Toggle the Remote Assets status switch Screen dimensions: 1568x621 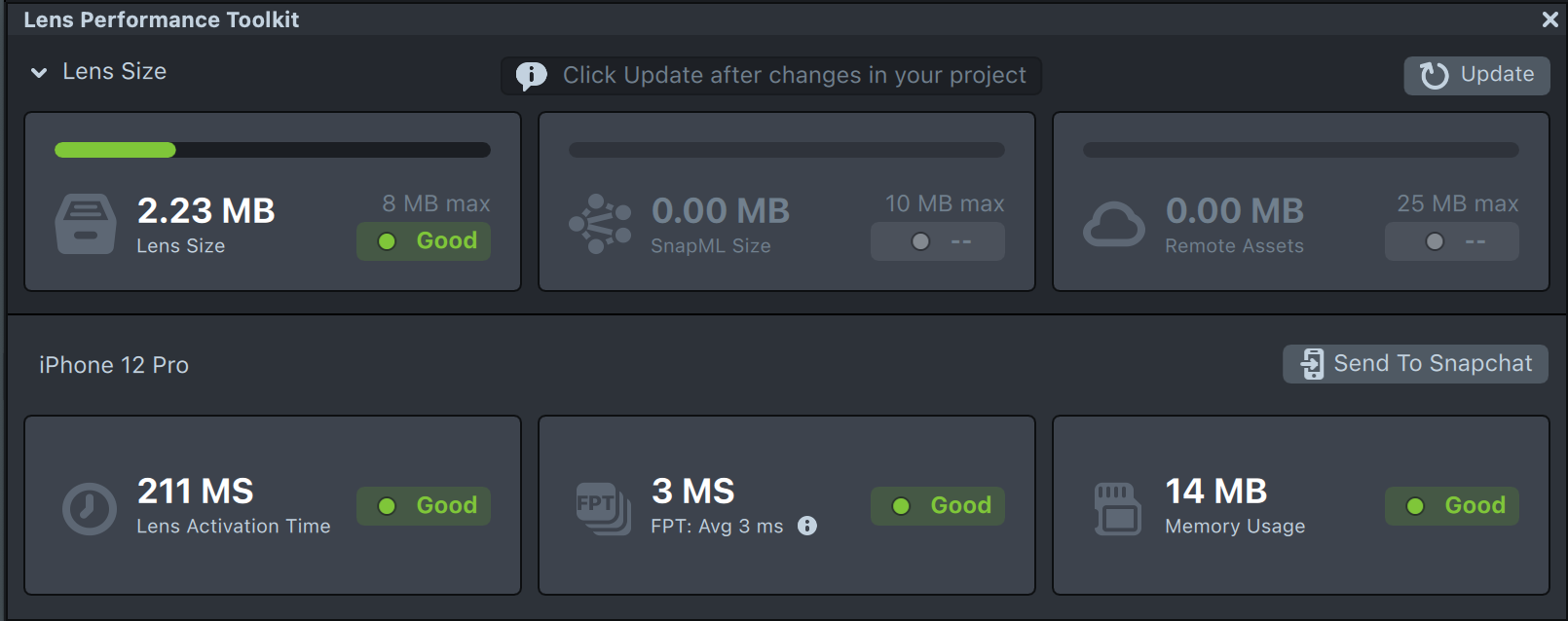(x=1451, y=241)
